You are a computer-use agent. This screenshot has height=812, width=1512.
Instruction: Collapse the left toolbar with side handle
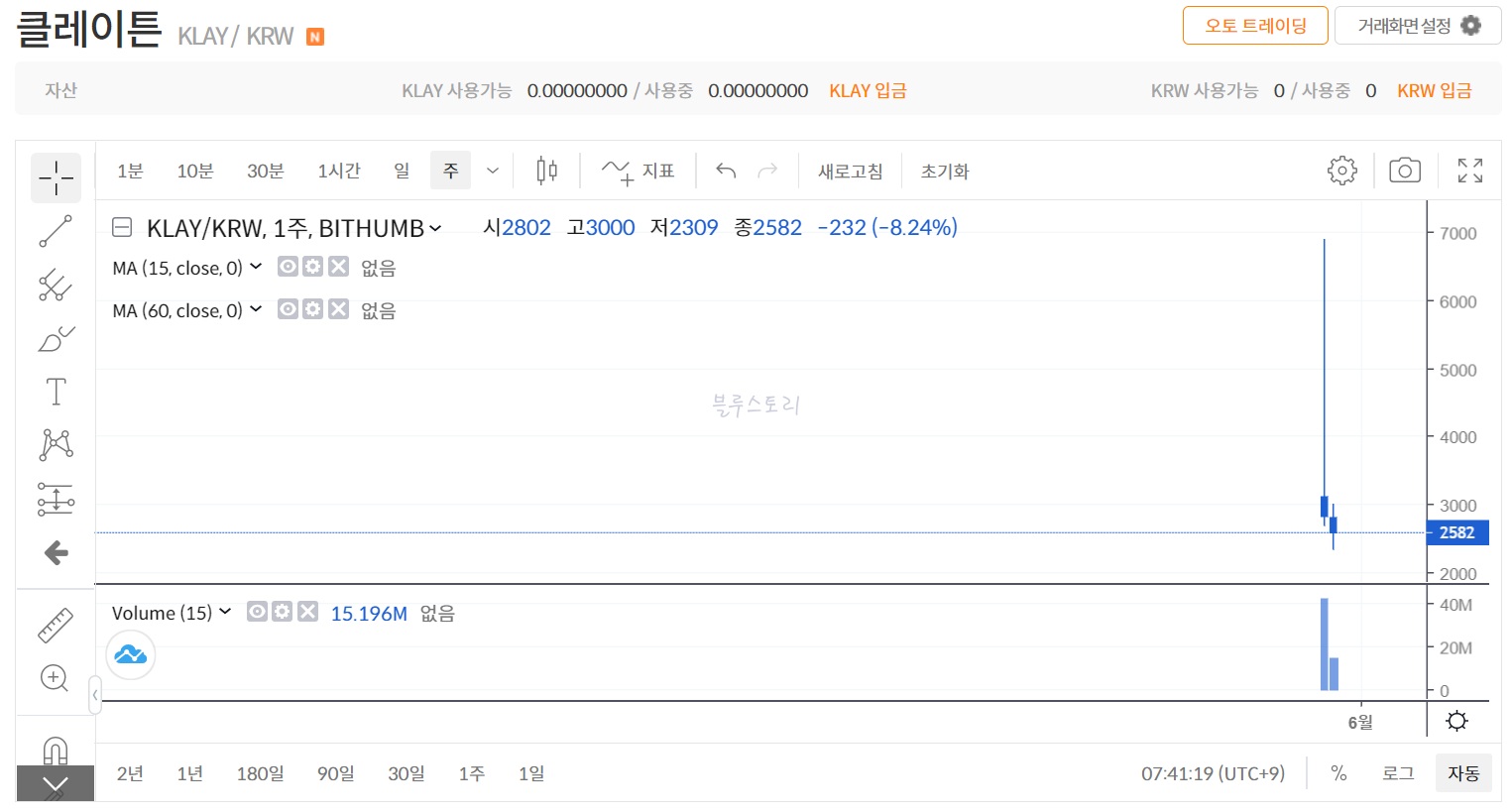(x=95, y=695)
